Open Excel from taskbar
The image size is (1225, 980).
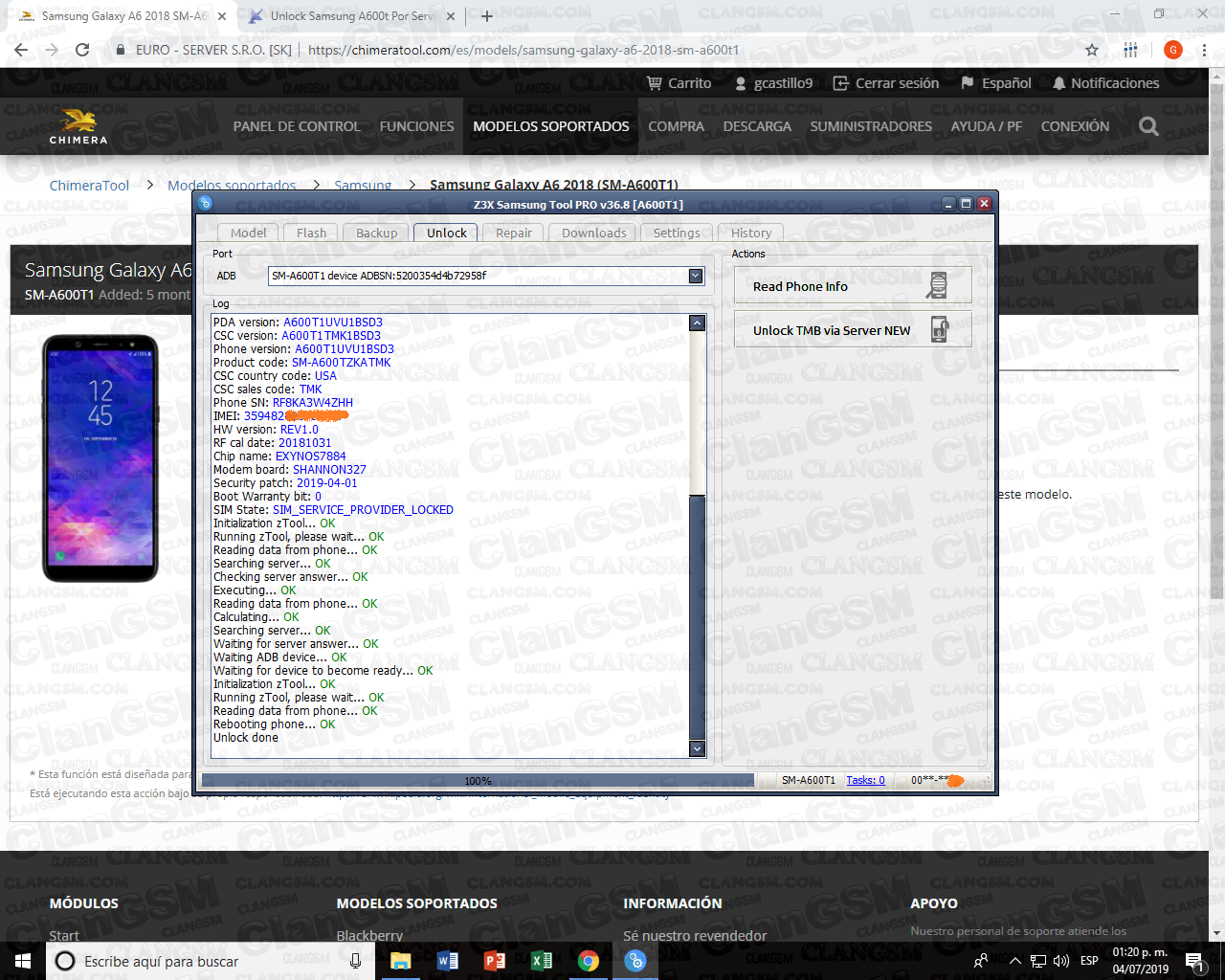tap(542, 961)
